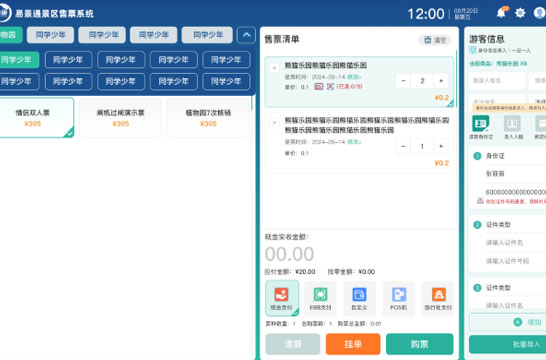
Task: Click the orange 挂单 hold order button
Action: (353, 344)
